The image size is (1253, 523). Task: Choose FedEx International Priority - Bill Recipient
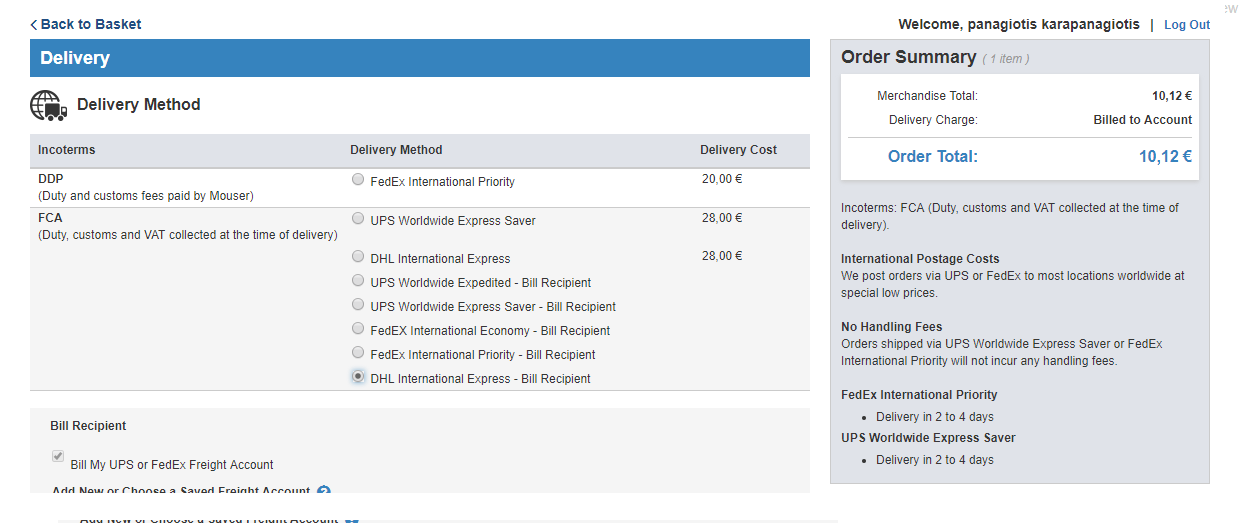358,353
